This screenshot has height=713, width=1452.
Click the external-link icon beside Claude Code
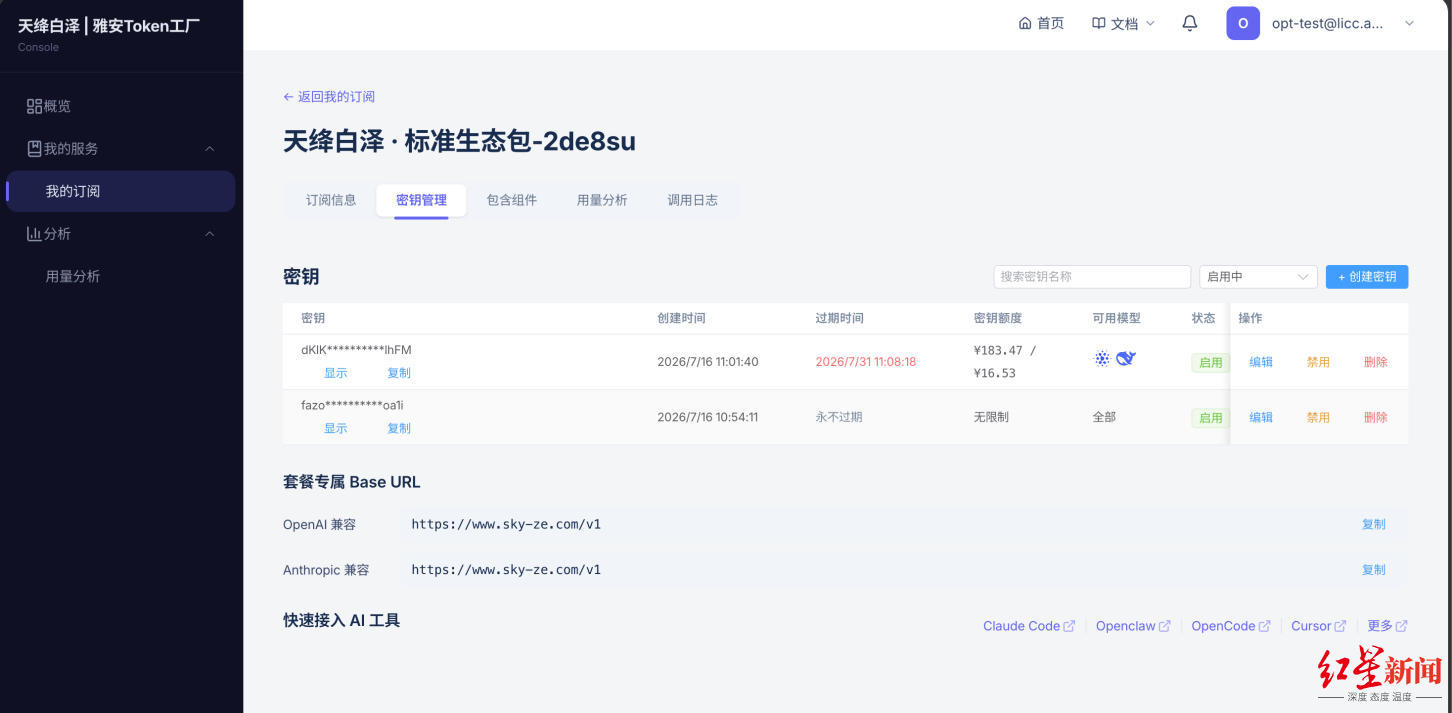[x=1069, y=626]
